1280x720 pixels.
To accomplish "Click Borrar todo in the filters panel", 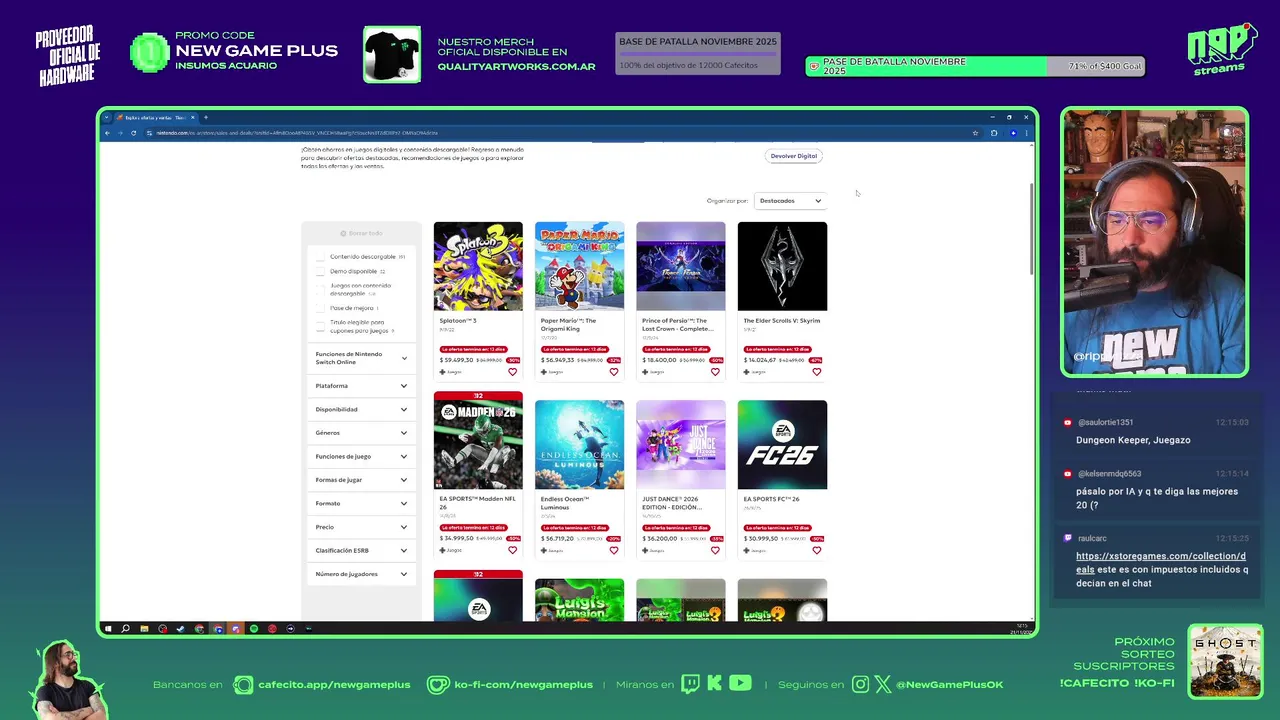I will 361,233.
